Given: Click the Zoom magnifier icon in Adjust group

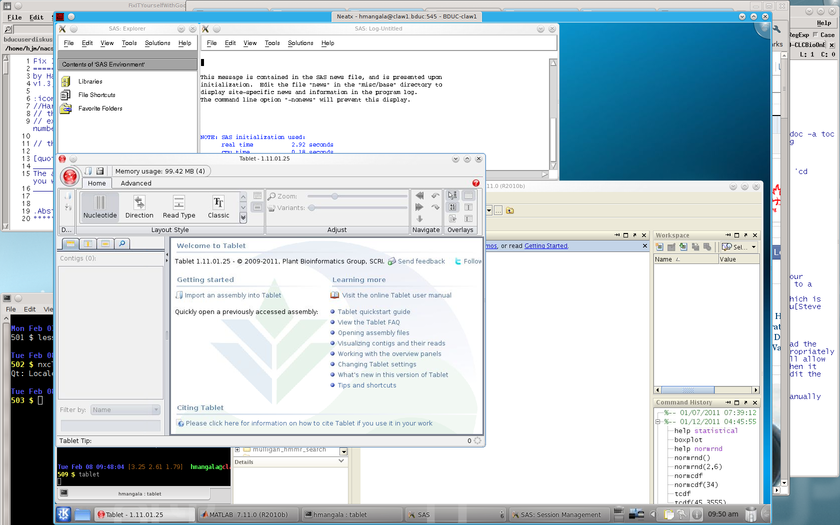Looking at the screenshot, I should point(272,196).
